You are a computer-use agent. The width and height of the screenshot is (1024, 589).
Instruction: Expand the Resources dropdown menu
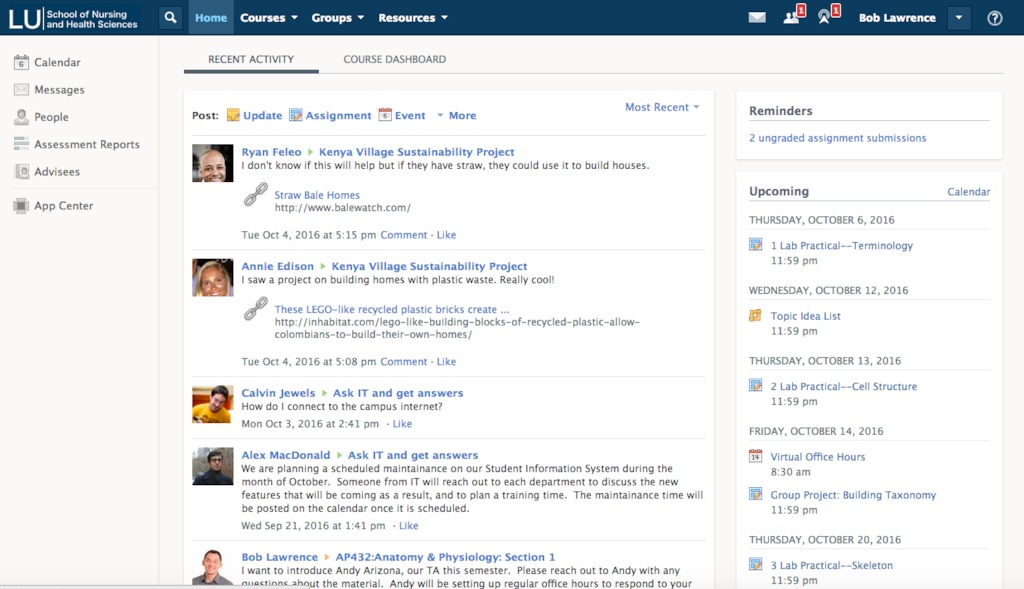pos(413,18)
